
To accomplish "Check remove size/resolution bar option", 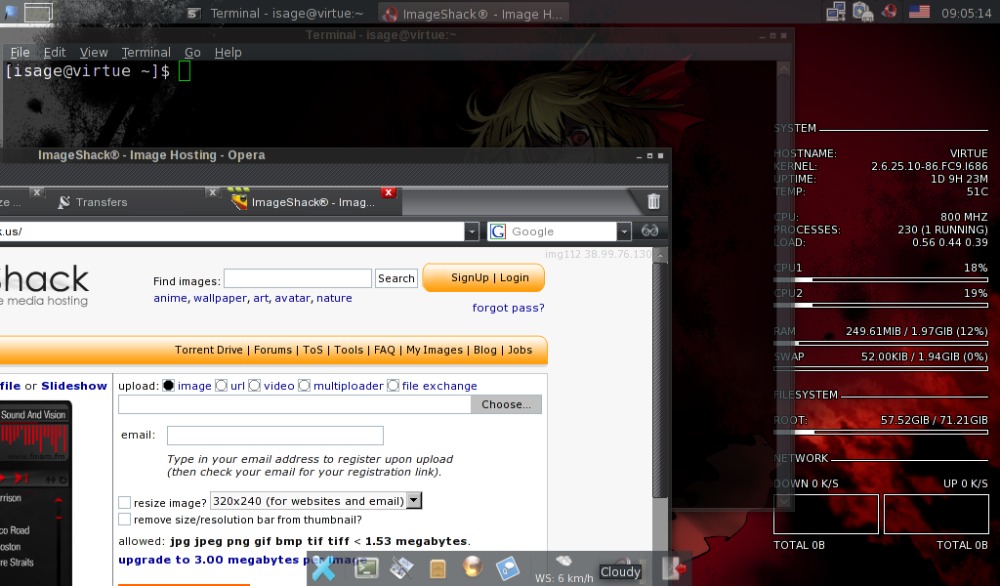I will pos(124,520).
